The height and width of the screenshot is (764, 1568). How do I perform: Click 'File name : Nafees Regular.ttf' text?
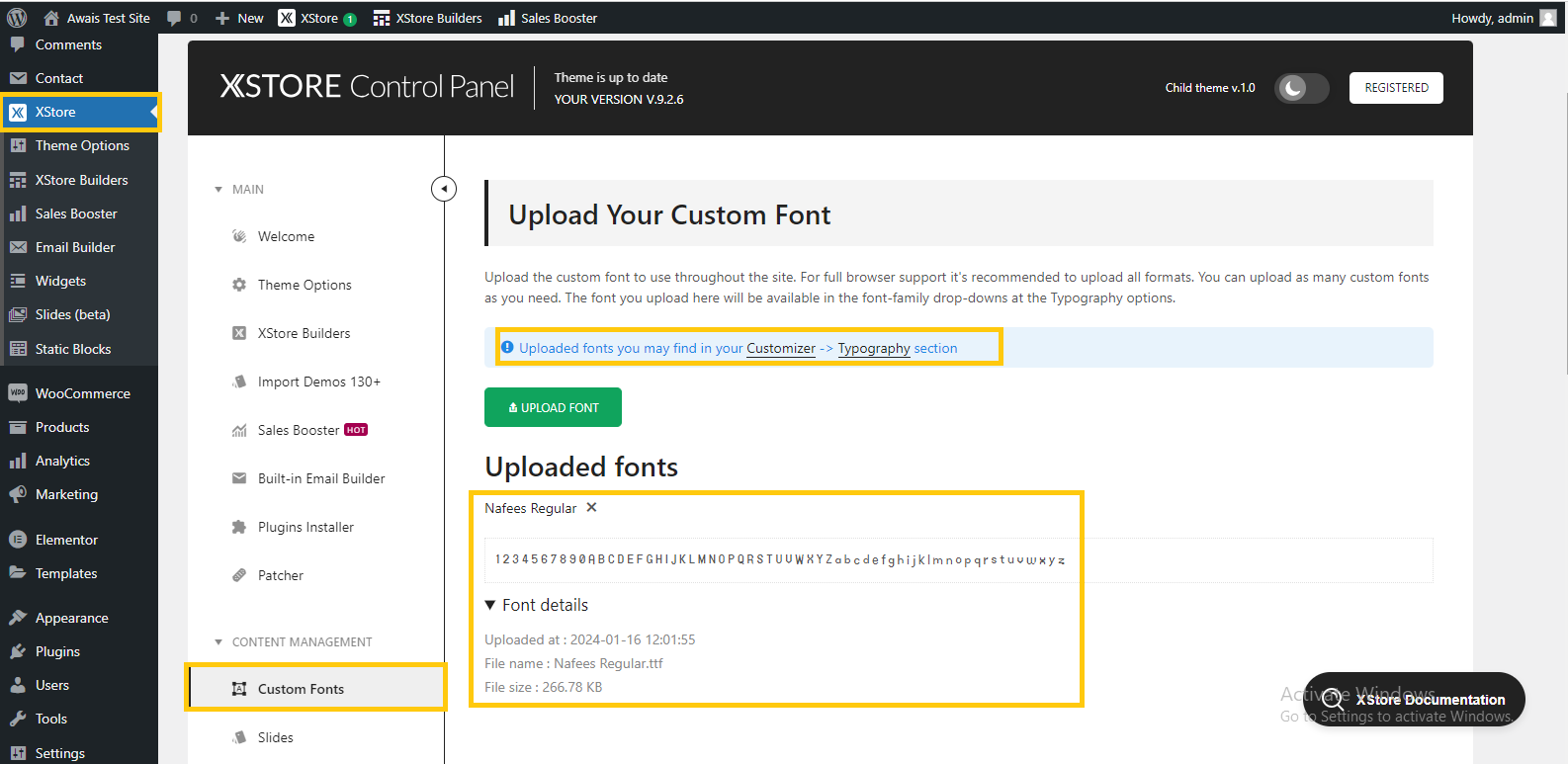pyautogui.click(x=573, y=663)
